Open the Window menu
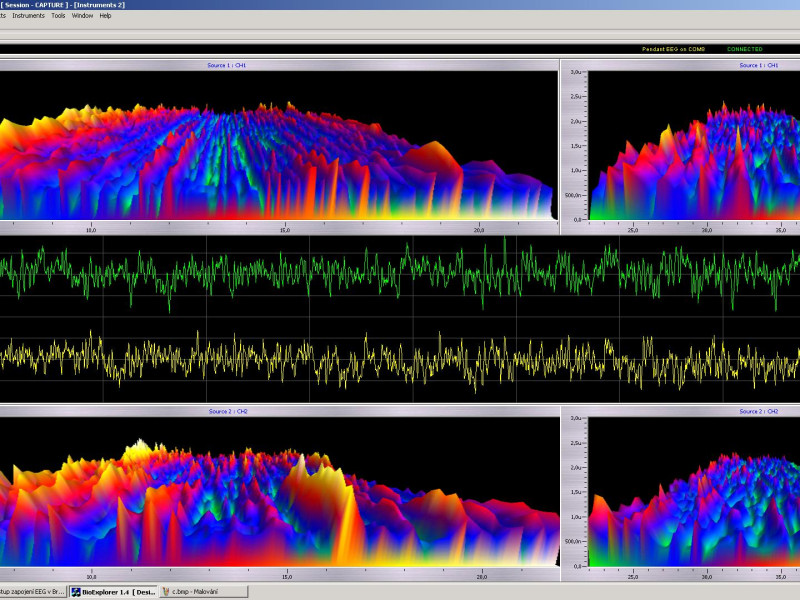 [83, 16]
